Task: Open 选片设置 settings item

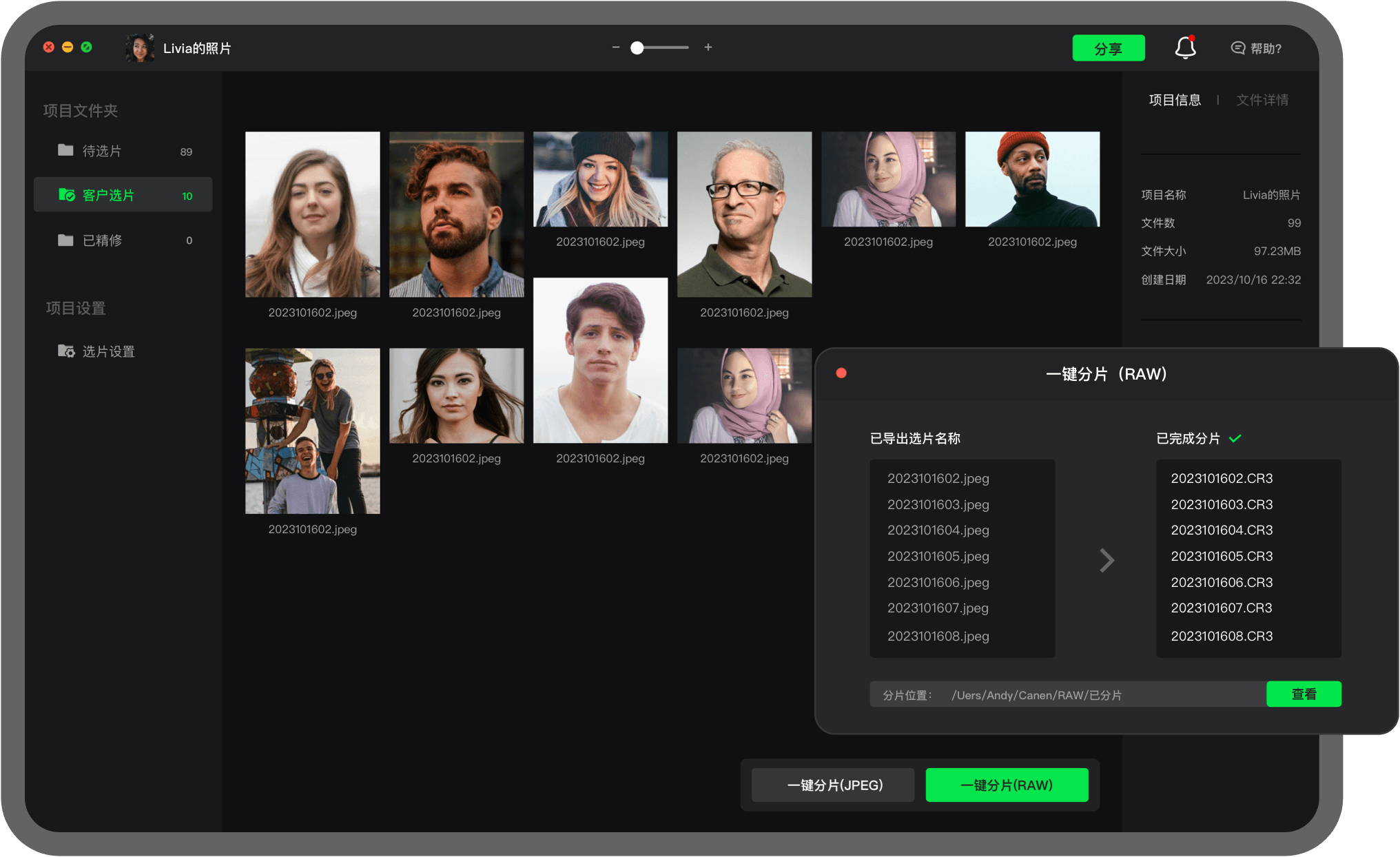Action: click(108, 351)
